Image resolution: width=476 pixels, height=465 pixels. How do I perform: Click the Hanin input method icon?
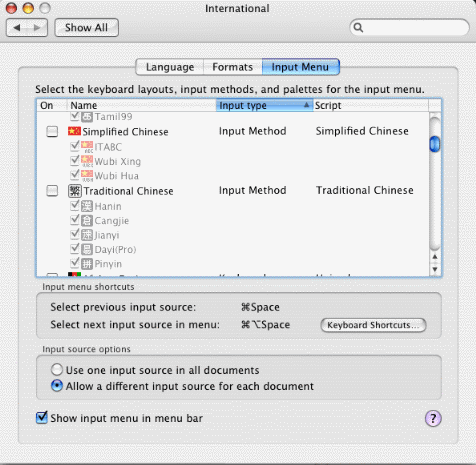[x=87, y=206]
